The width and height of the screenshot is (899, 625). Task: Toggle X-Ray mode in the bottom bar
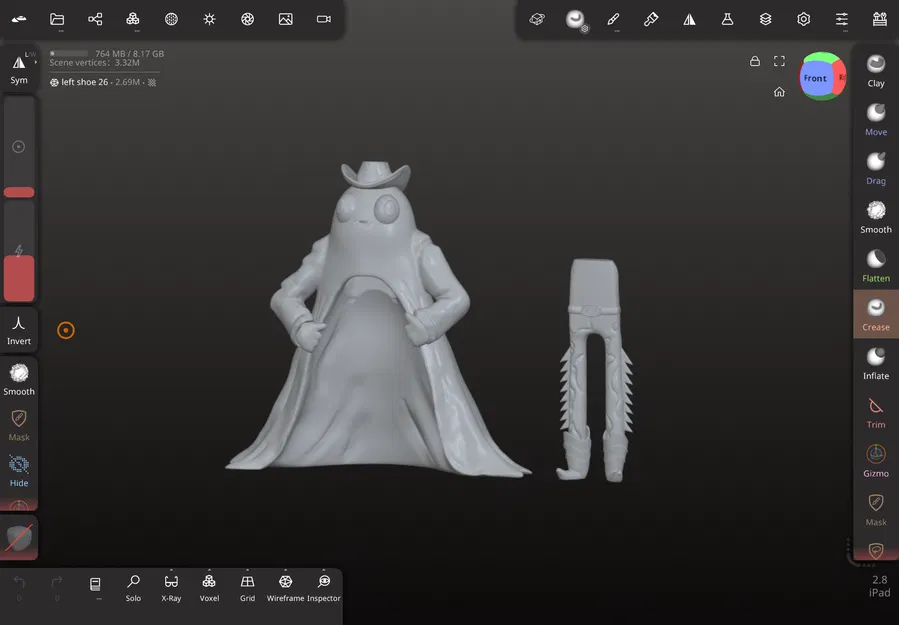pos(170,585)
